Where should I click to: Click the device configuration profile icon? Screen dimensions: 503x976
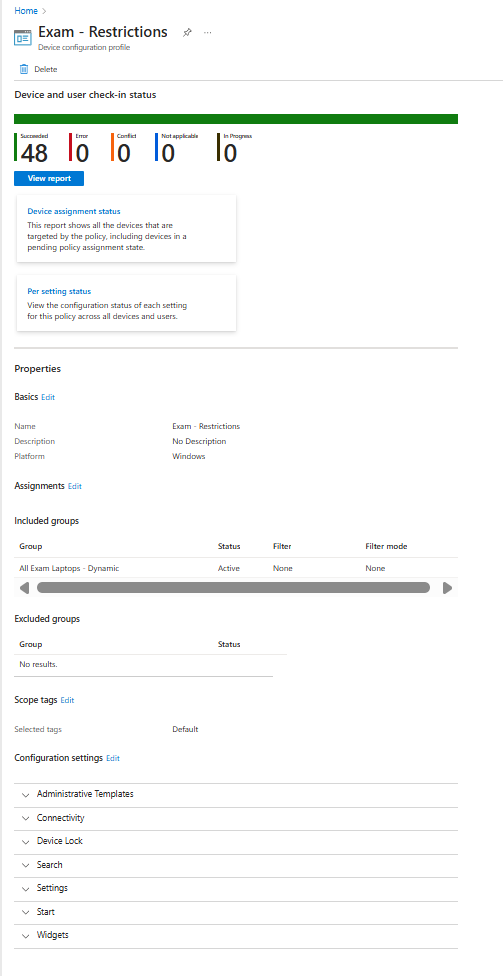coord(22,37)
